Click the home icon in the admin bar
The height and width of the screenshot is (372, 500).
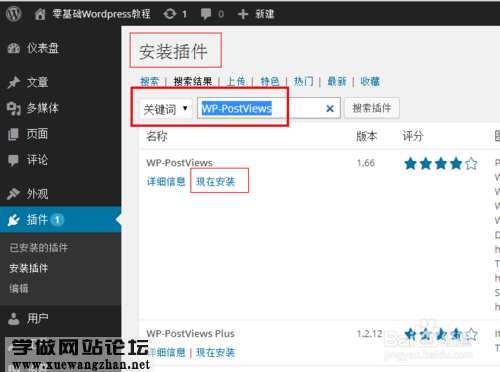pos(40,14)
